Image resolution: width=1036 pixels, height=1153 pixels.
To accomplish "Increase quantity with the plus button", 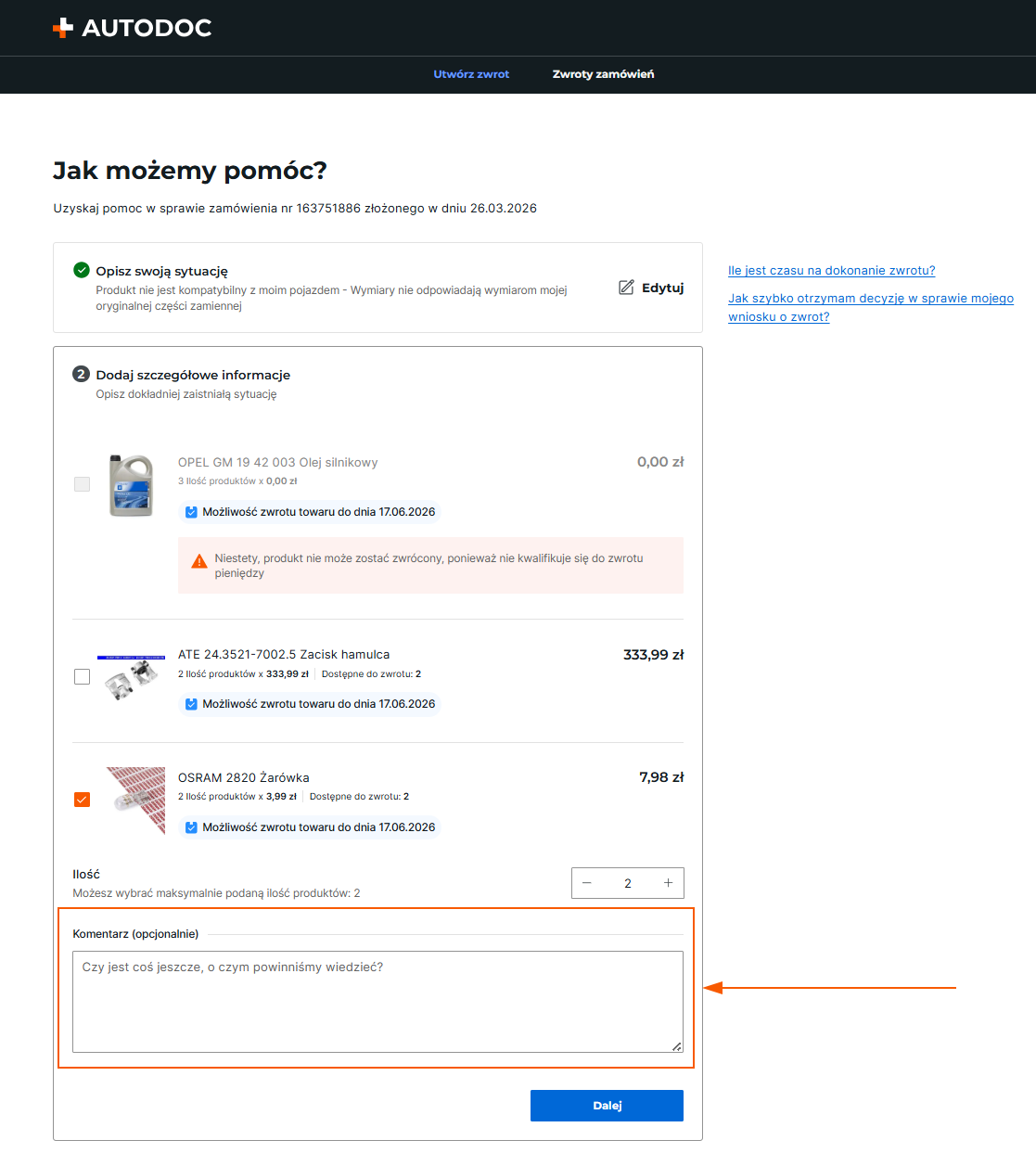I will (x=668, y=883).
